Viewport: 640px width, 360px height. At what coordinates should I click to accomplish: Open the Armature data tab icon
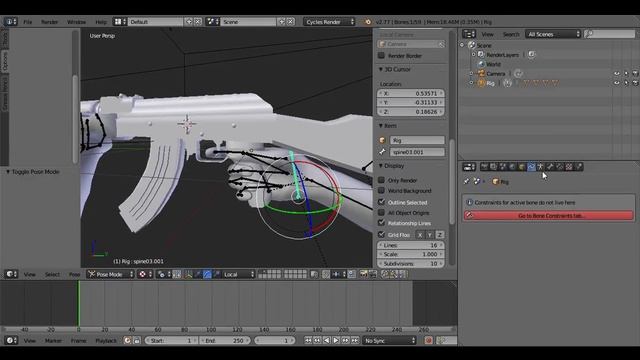[x=540, y=167]
